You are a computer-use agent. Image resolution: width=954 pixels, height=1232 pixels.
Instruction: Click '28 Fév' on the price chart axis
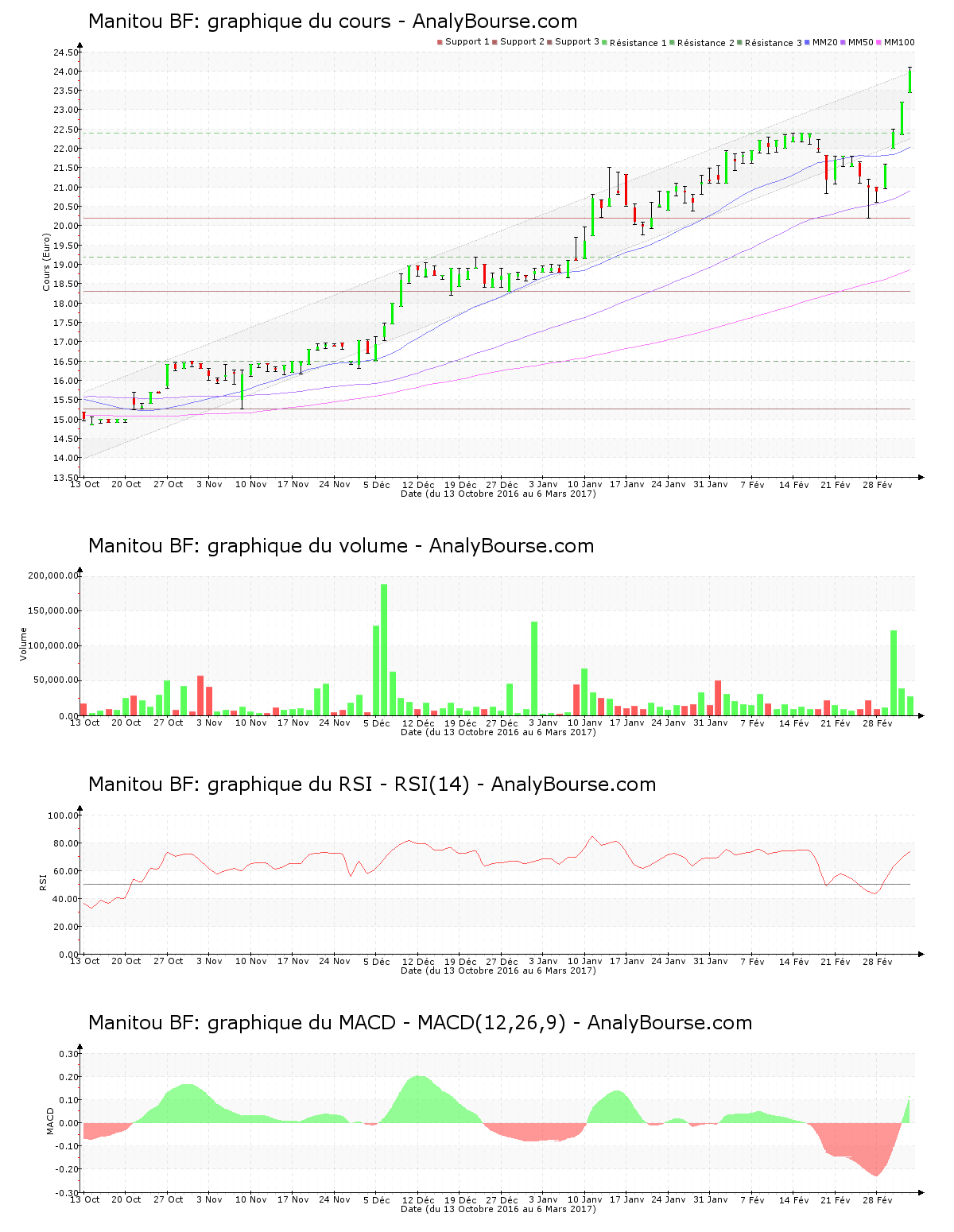tap(878, 484)
